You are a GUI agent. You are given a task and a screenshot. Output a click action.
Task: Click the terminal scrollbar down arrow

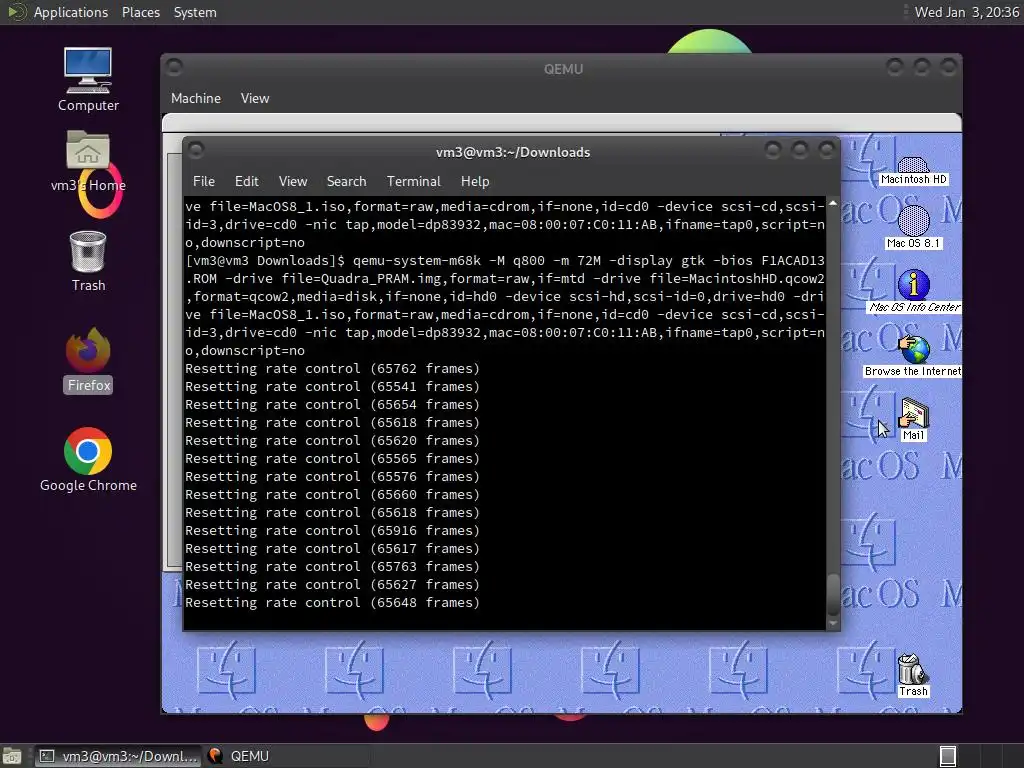(x=833, y=624)
